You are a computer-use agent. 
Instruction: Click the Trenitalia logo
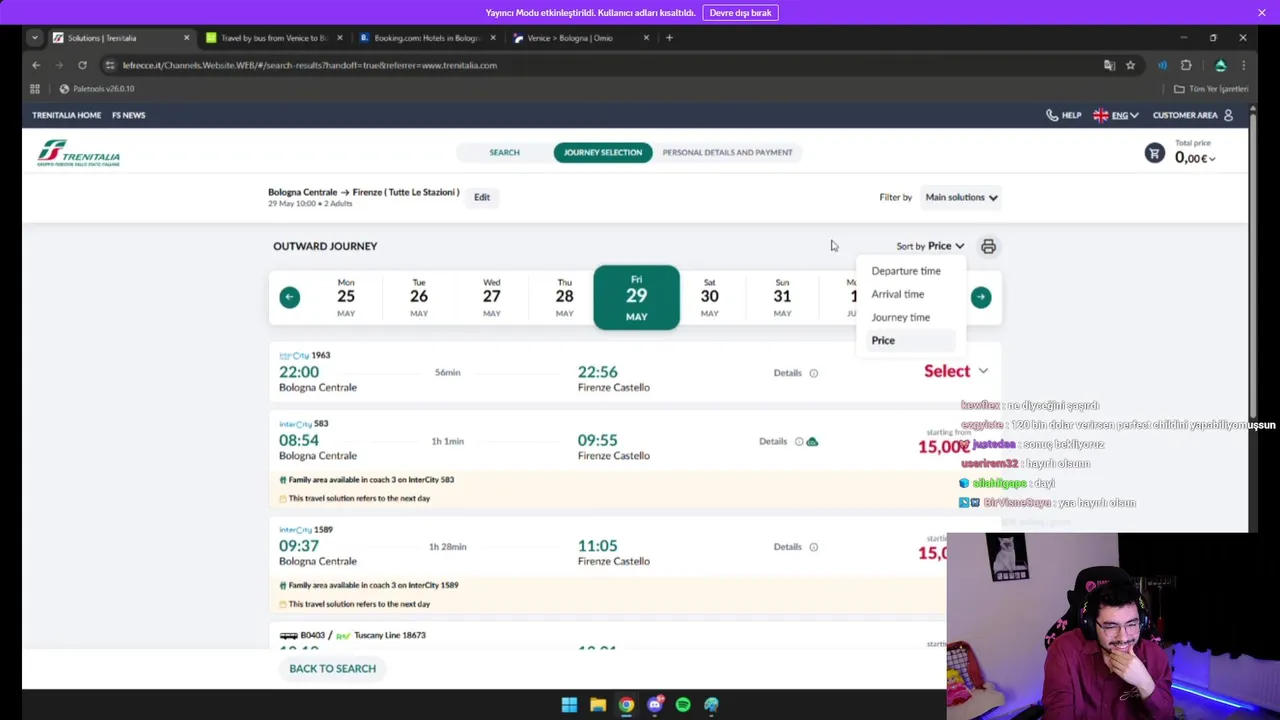click(x=78, y=153)
